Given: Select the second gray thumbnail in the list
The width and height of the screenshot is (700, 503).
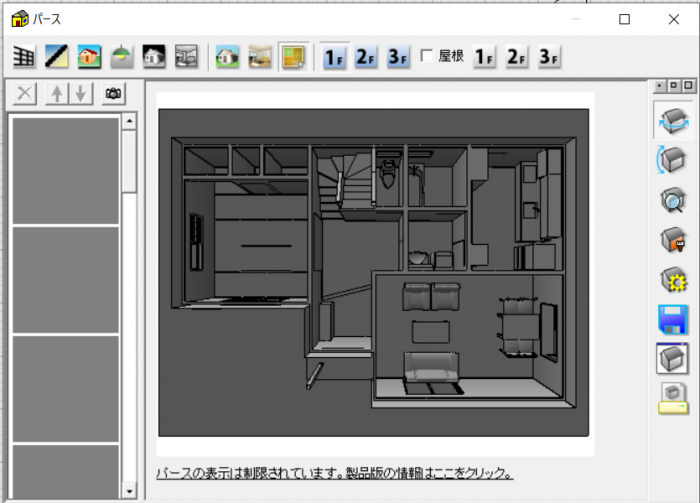Looking at the screenshot, I should [66, 280].
